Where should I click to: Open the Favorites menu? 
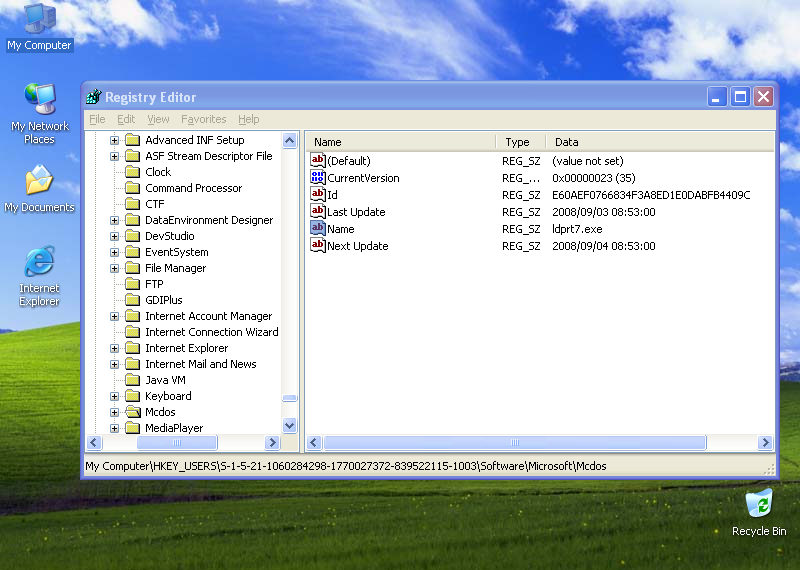click(204, 119)
